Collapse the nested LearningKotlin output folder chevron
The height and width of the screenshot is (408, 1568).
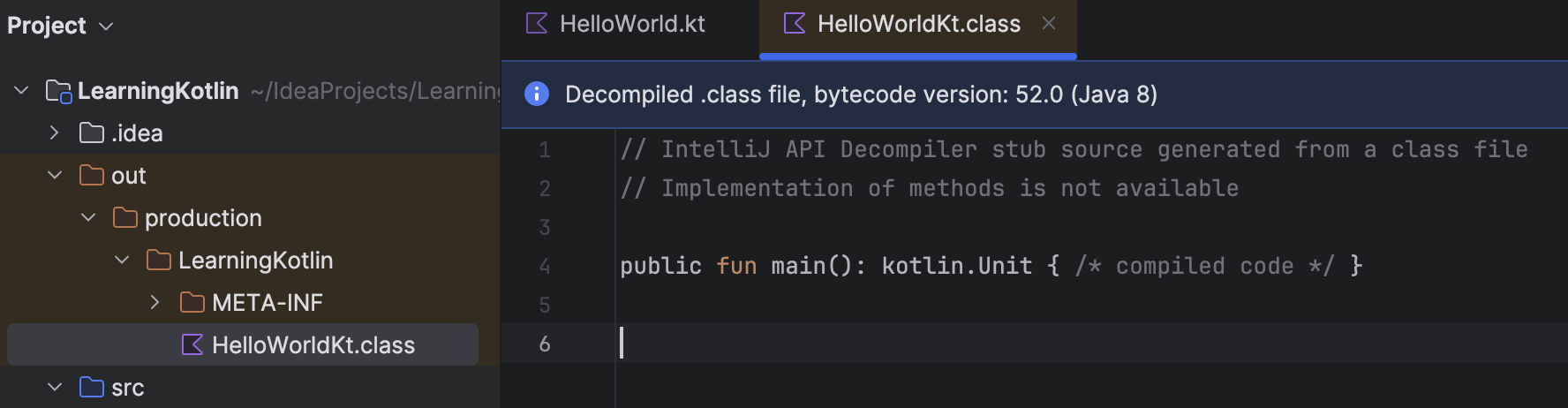[x=122, y=261]
